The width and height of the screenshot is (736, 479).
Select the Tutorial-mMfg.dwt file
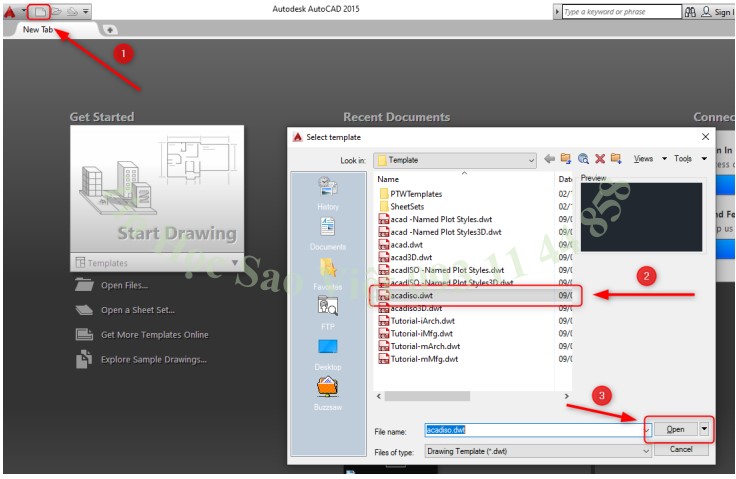click(x=424, y=359)
